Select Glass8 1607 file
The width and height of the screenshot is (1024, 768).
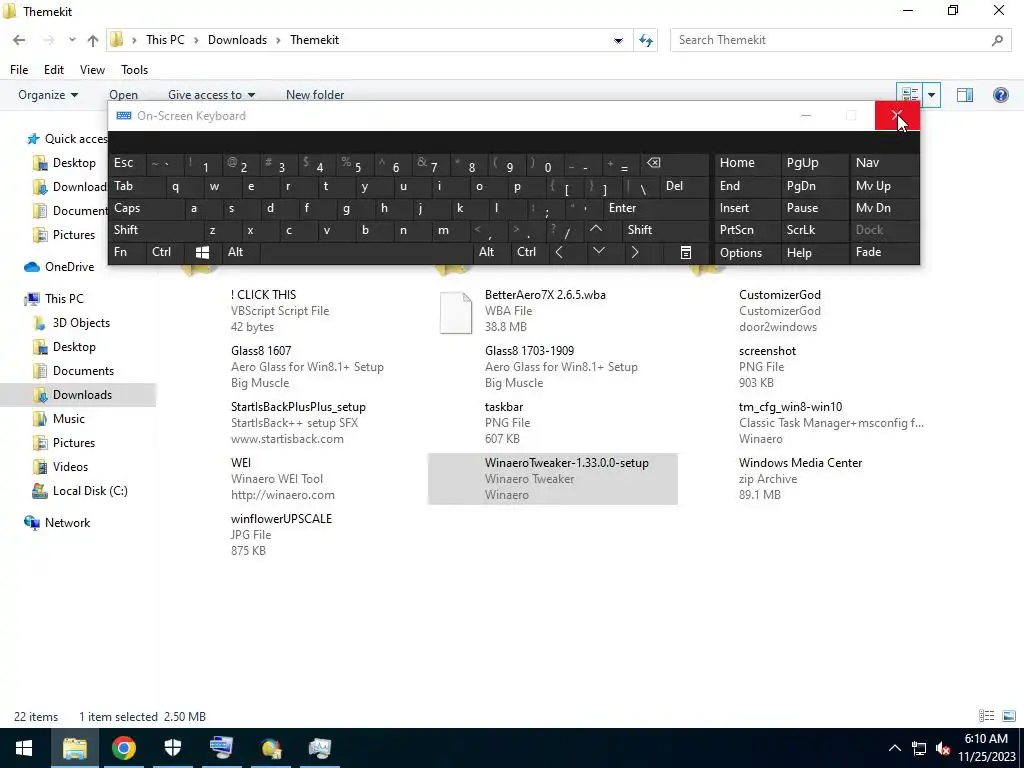click(300, 367)
